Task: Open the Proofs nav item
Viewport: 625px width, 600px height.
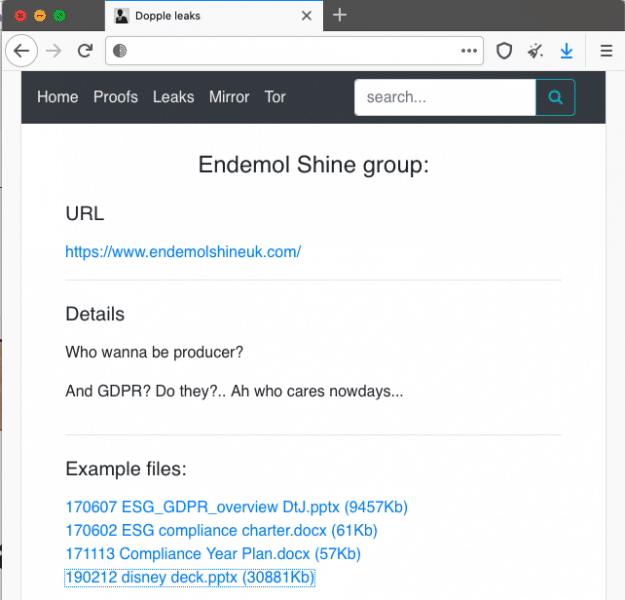Action: [x=116, y=97]
